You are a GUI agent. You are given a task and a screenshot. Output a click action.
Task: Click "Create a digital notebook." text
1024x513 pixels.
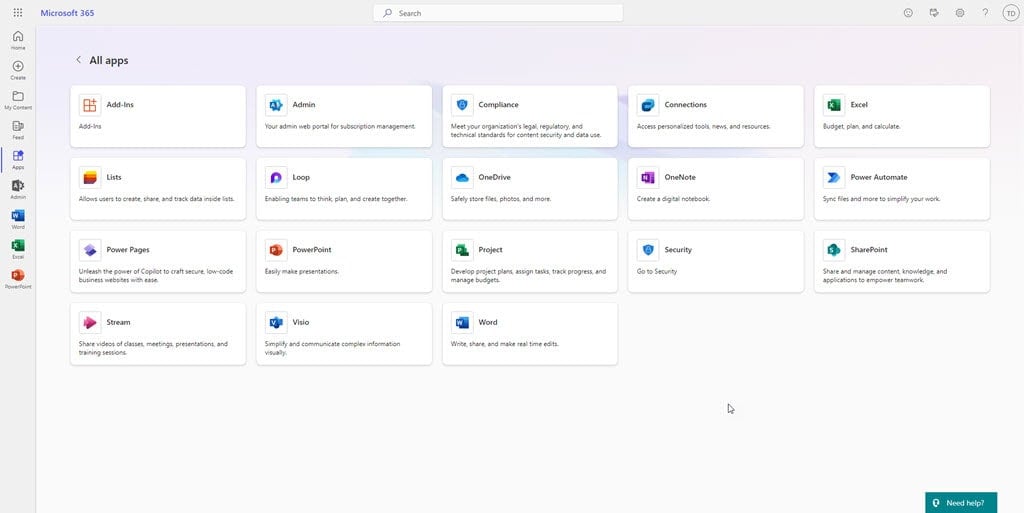(x=673, y=199)
